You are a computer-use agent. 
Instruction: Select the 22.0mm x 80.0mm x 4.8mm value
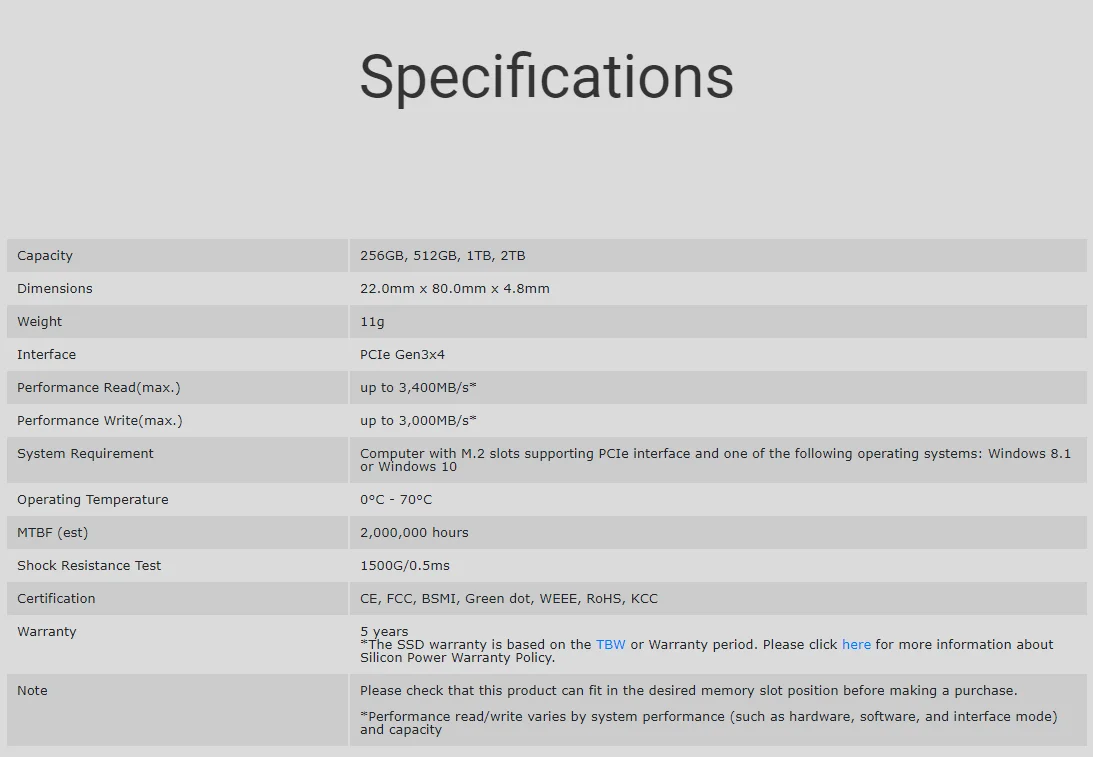pos(454,289)
